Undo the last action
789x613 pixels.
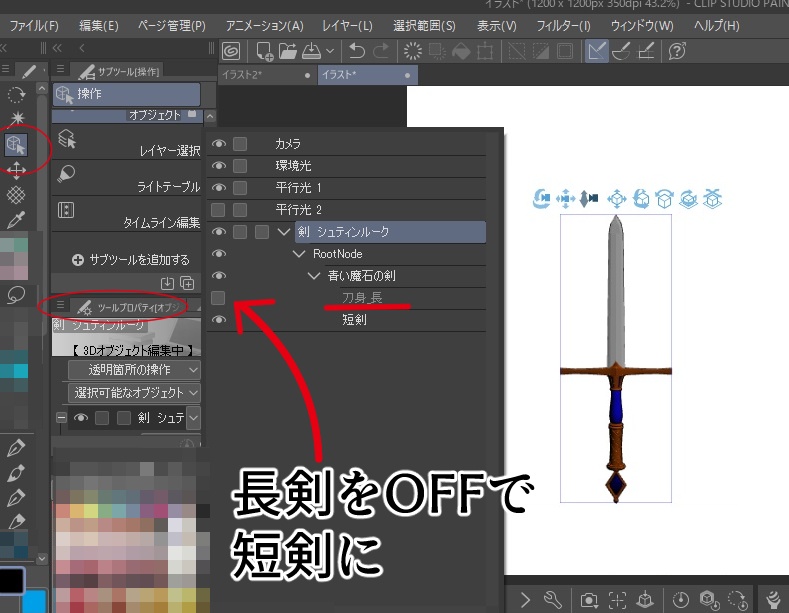click(x=357, y=51)
